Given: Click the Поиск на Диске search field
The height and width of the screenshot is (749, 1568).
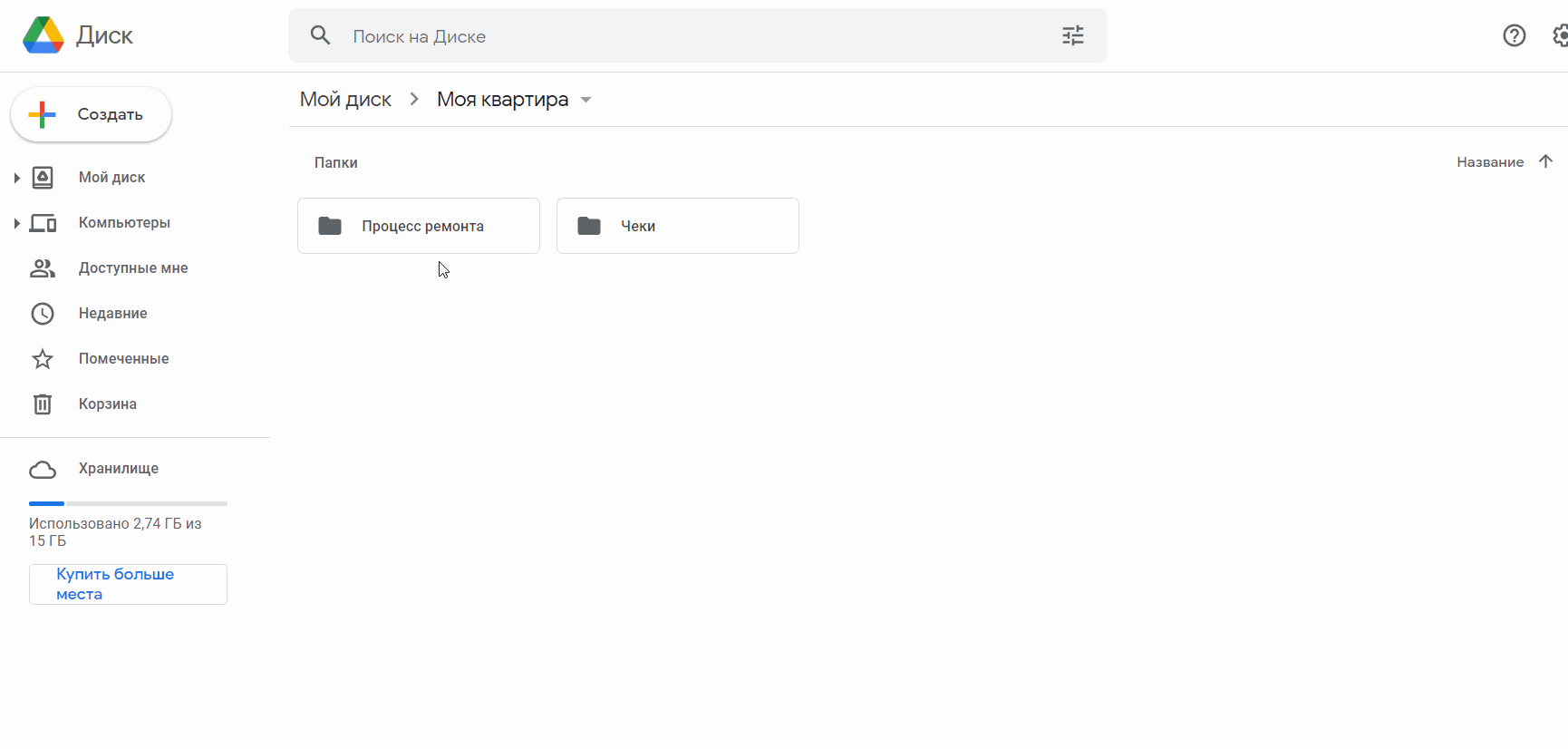Looking at the screenshot, I should pos(697,35).
